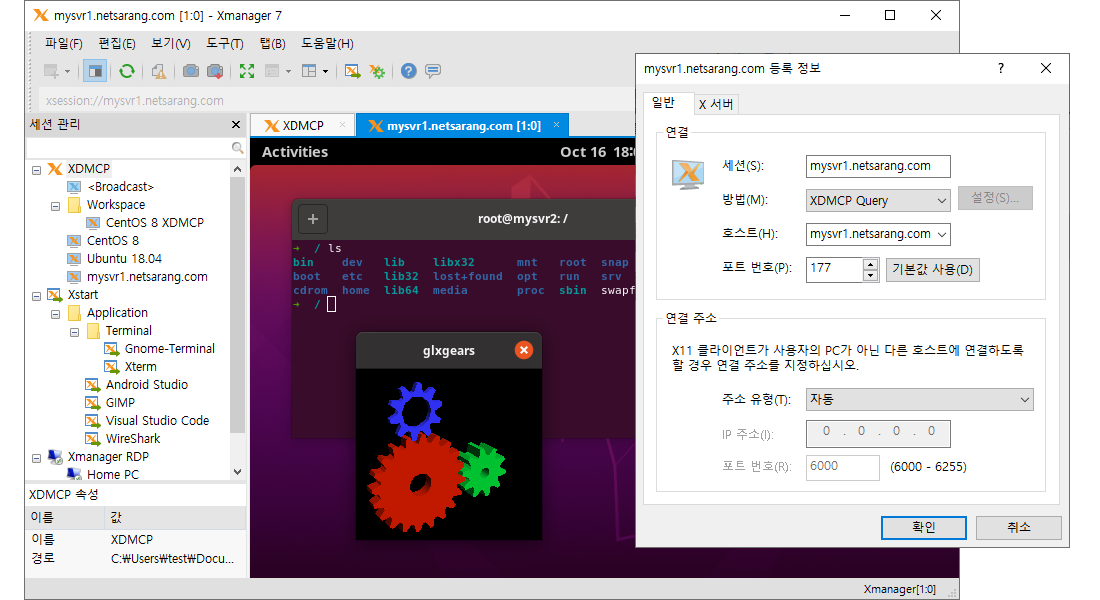
Task: Switch to the XDMCP tab
Action: click(x=302, y=126)
